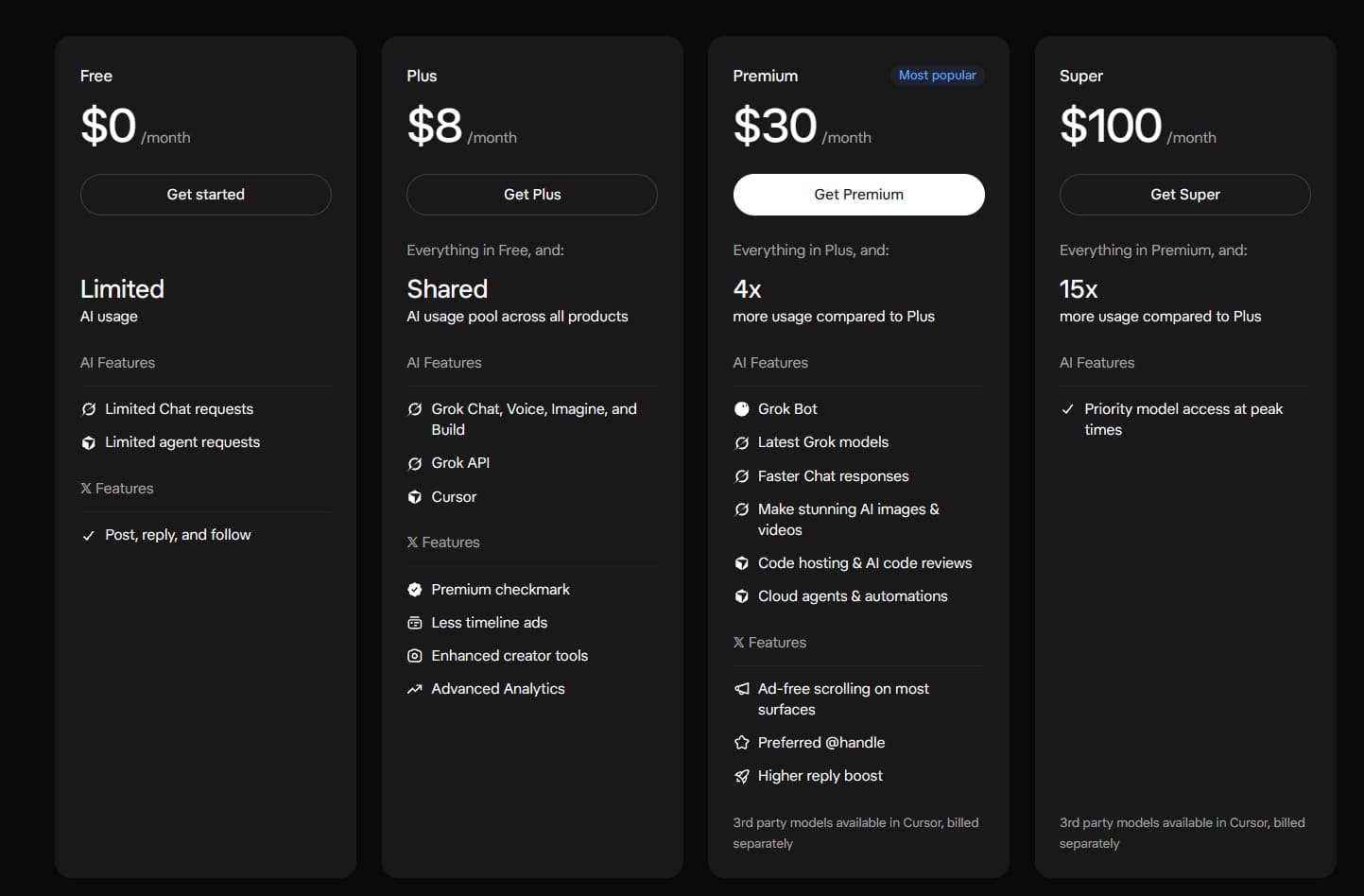Click 'Priority model access at peak times' text
The image size is (1364, 896).
1183,420
